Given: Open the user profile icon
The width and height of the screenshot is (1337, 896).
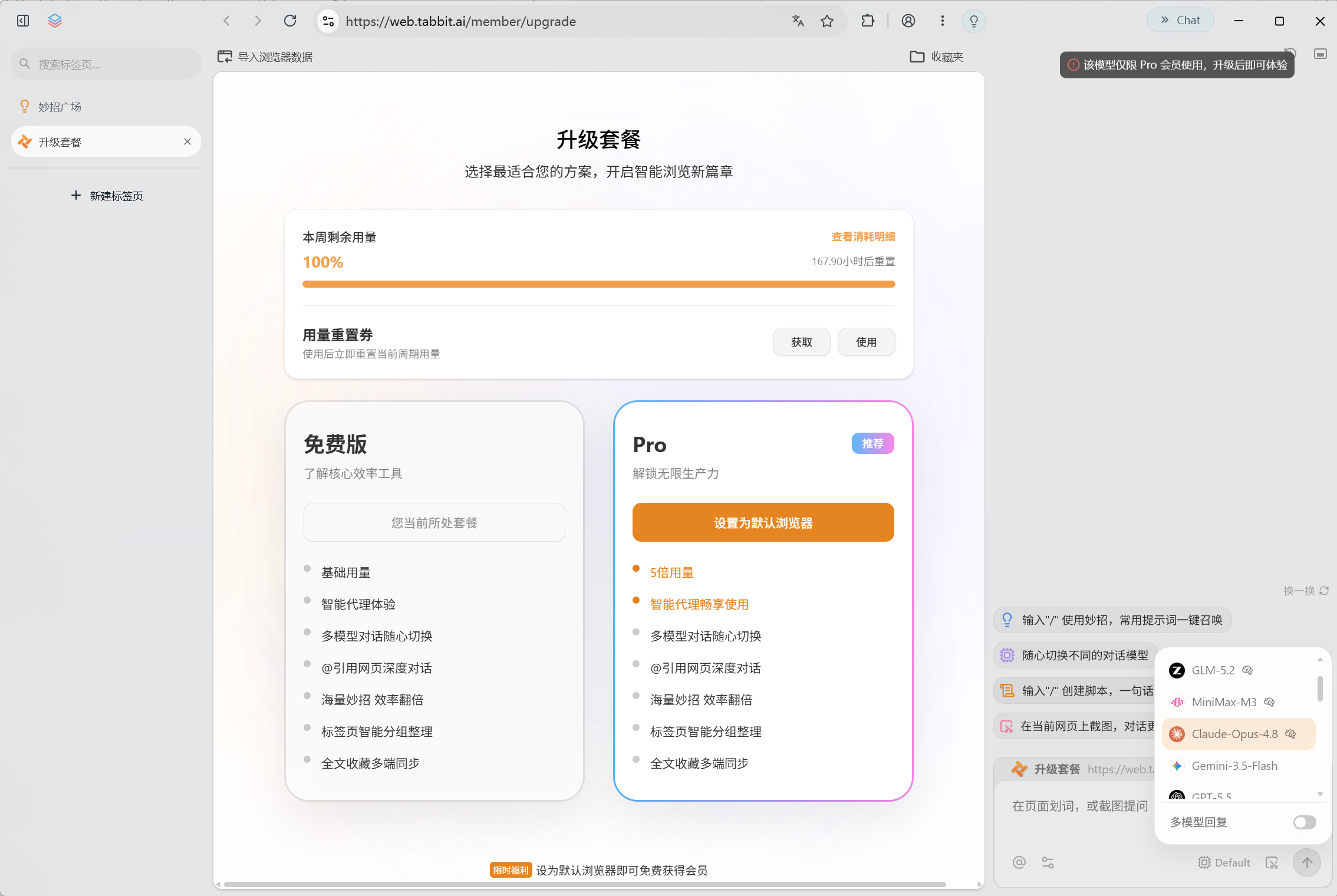Looking at the screenshot, I should tap(908, 21).
